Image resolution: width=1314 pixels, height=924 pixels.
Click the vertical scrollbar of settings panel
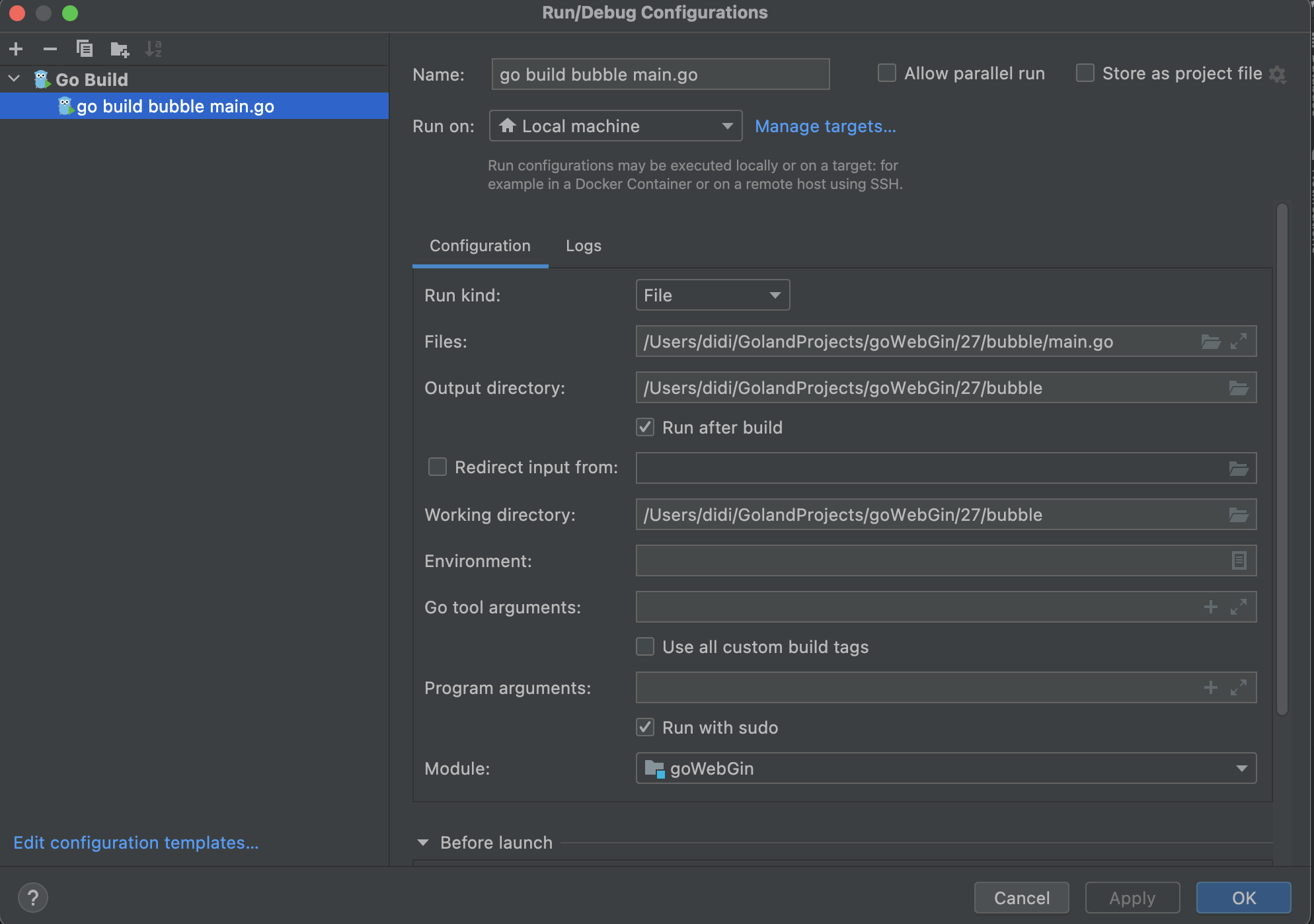click(x=1282, y=459)
